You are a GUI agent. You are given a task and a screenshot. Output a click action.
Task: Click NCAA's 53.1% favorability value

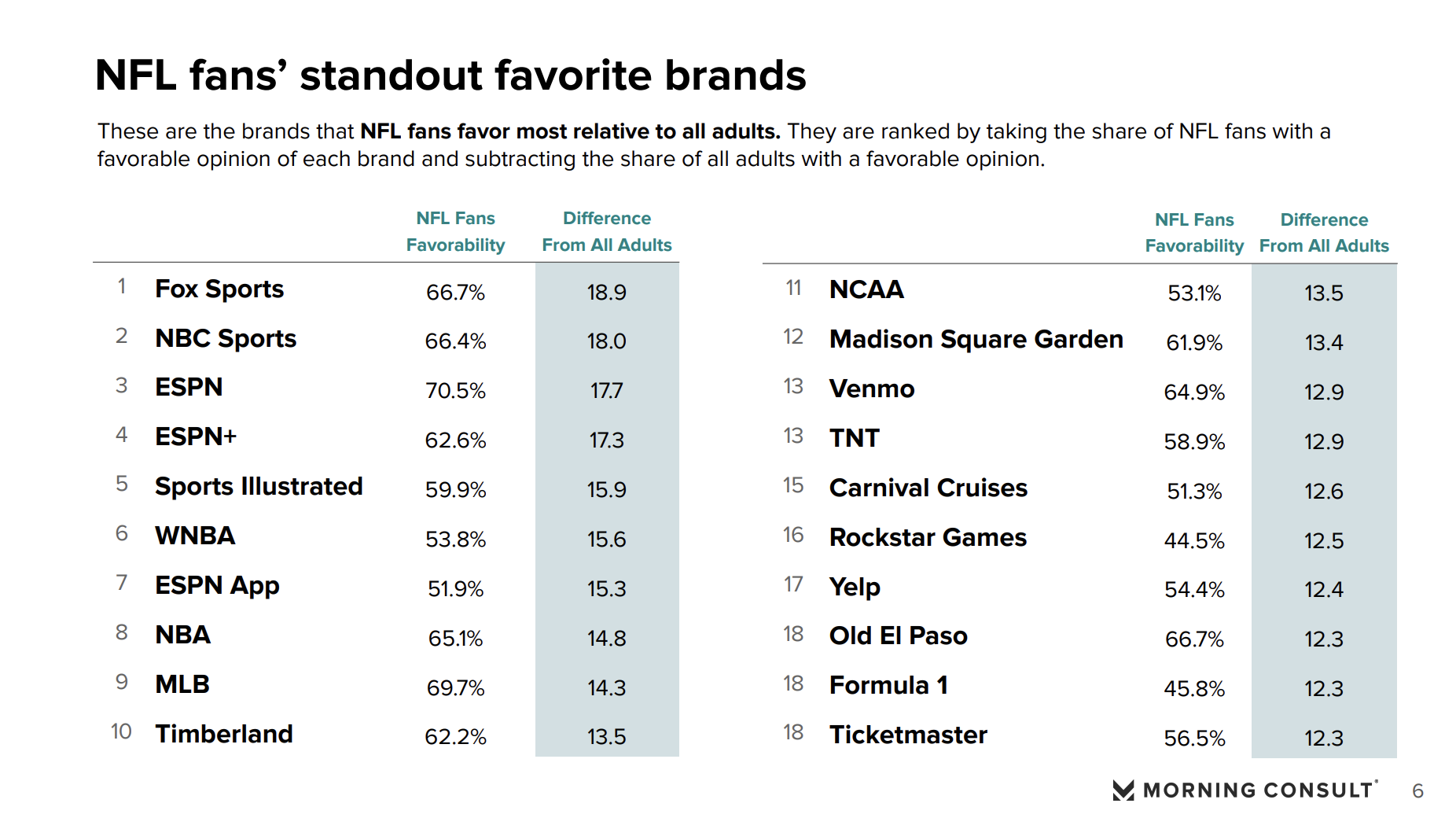point(1194,293)
